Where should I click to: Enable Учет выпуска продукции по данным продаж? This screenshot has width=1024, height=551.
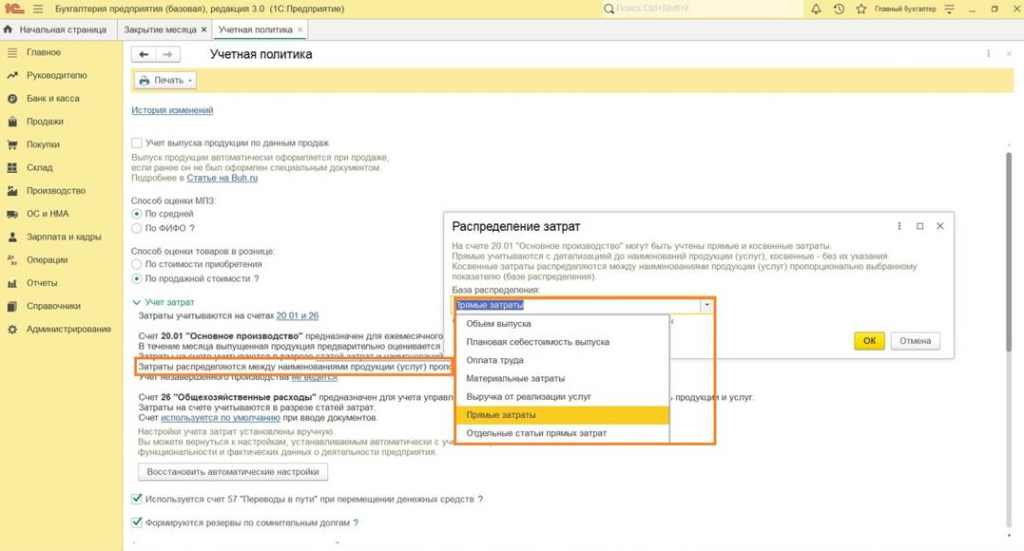point(137,143)
